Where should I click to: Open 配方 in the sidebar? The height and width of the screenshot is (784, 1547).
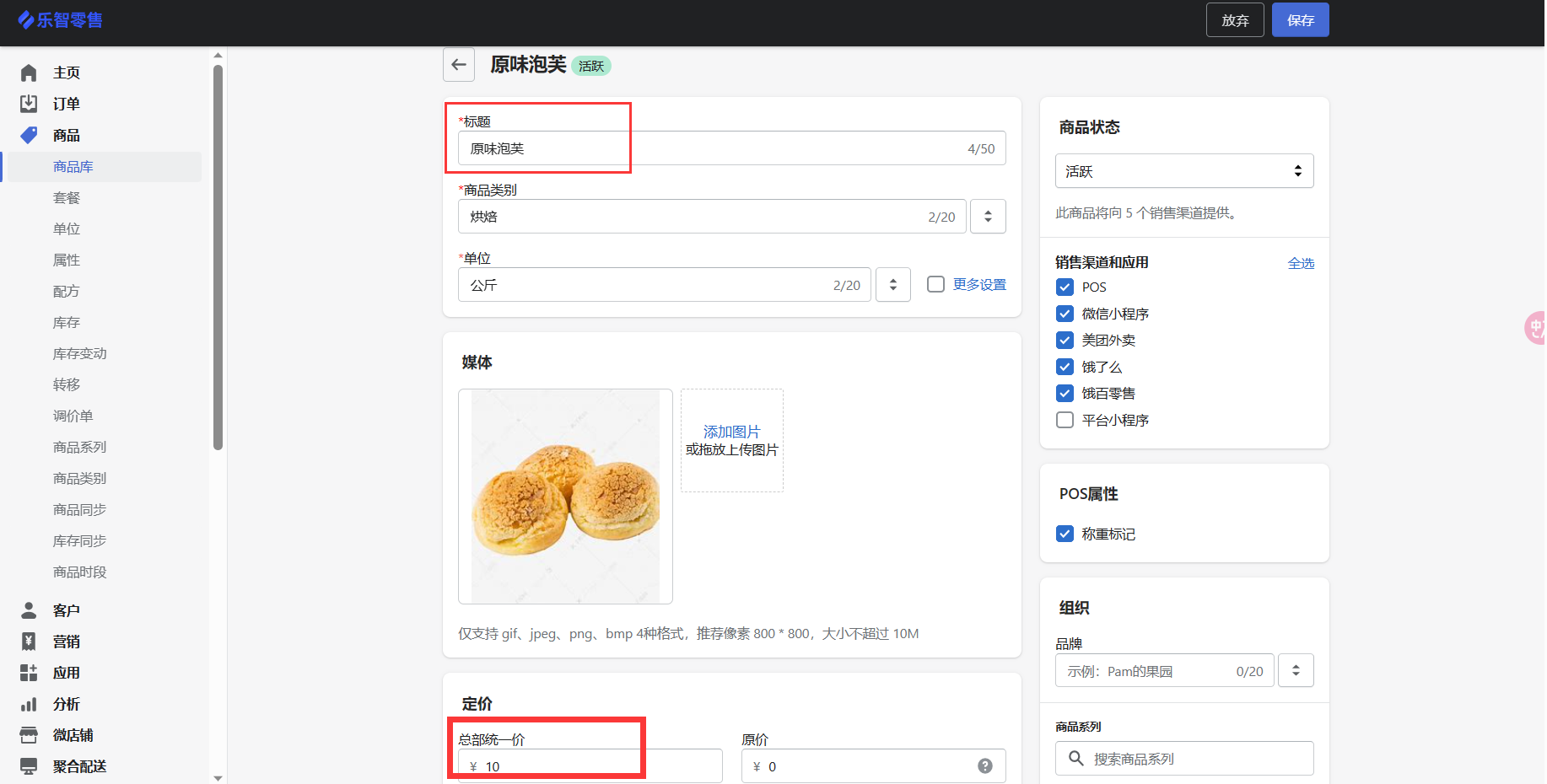(x=67, y=292)
